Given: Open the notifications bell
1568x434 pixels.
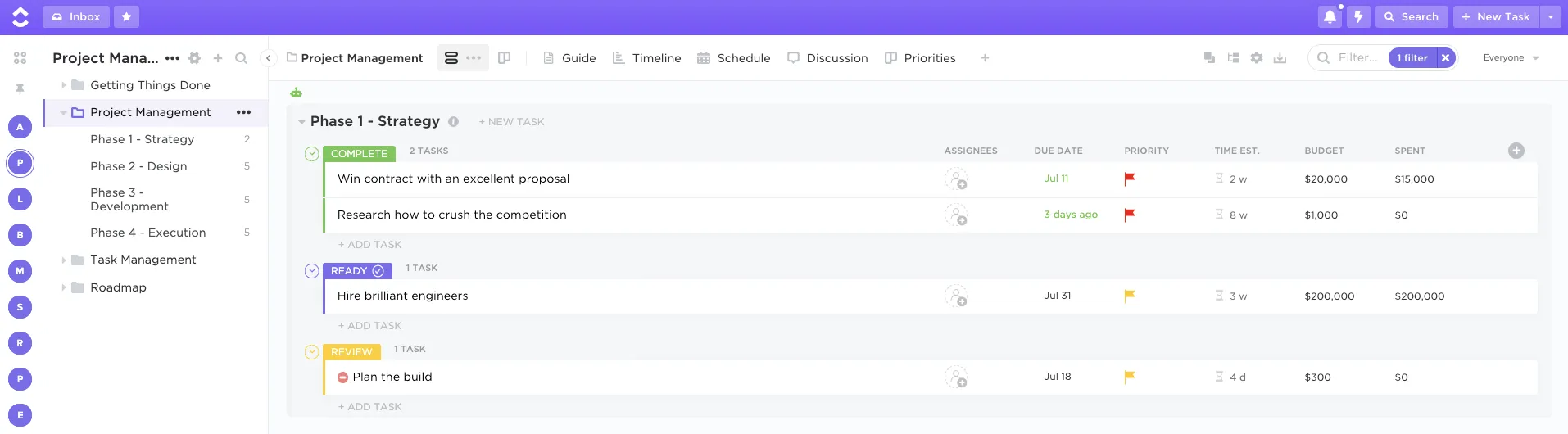Looking at the screenshot, I should tap(1330, 16).
